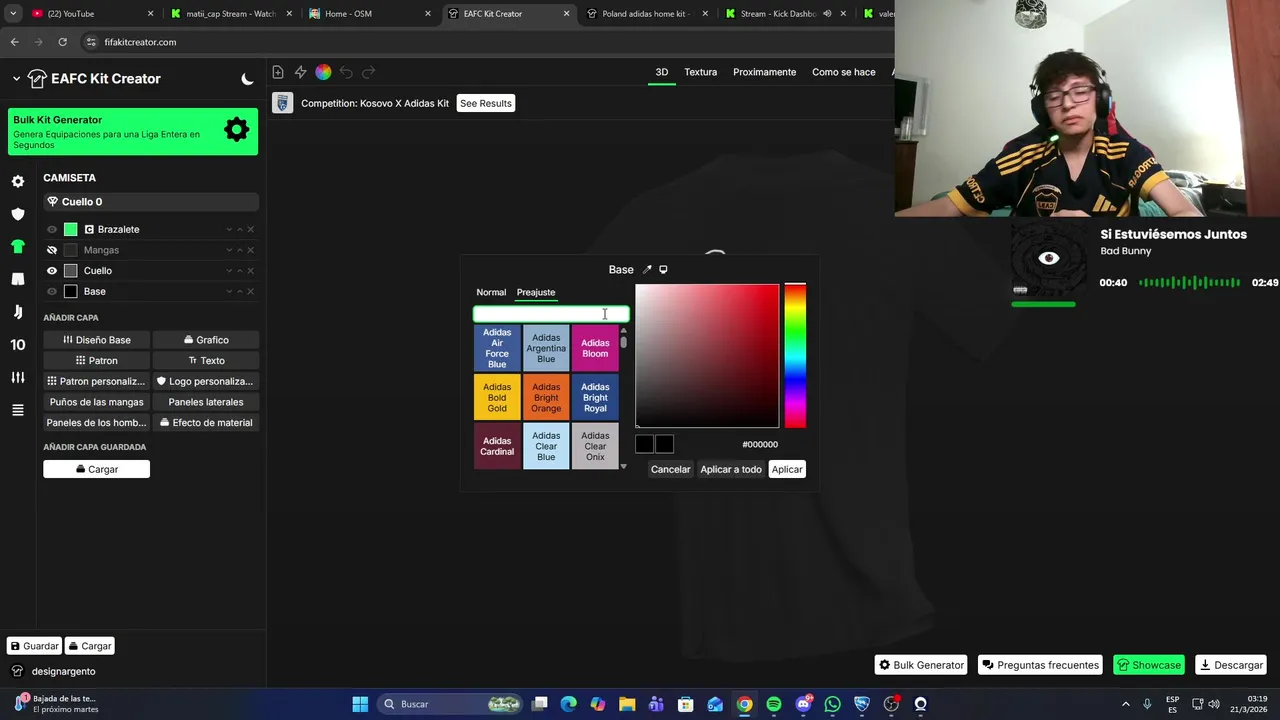Open the Brazalete layer green color swatch
This screenshot has height=720, width=1280.
(70, 229)
